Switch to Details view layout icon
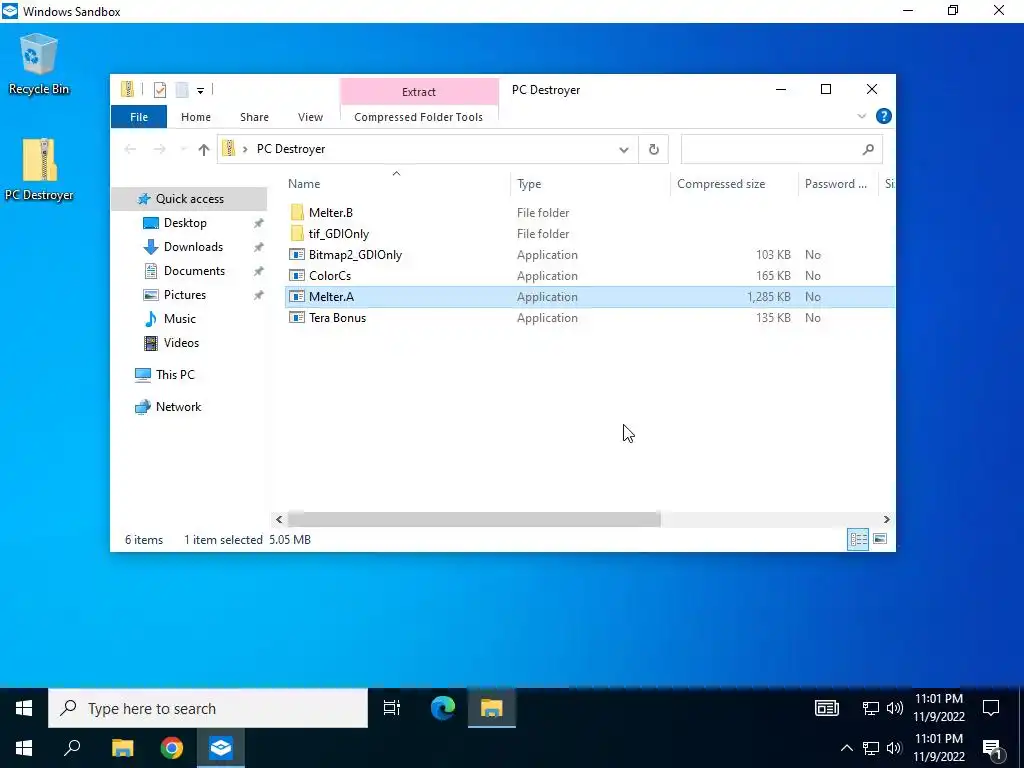This screenshot has height=768, width=1024. pos(858,539)
